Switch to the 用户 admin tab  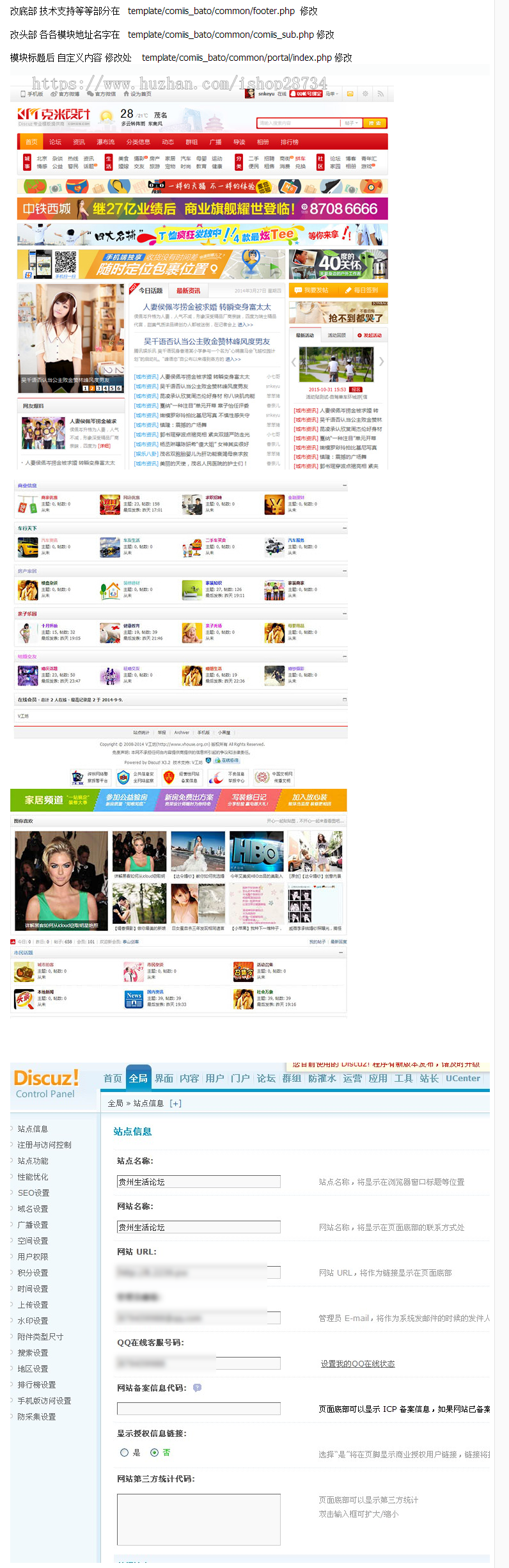coord(215,1078)
